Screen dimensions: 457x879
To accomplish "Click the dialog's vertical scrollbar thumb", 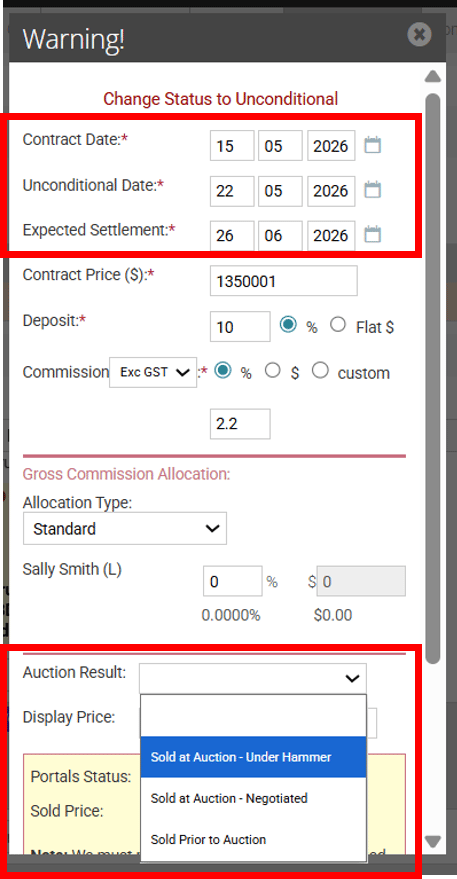I will 433,378.
